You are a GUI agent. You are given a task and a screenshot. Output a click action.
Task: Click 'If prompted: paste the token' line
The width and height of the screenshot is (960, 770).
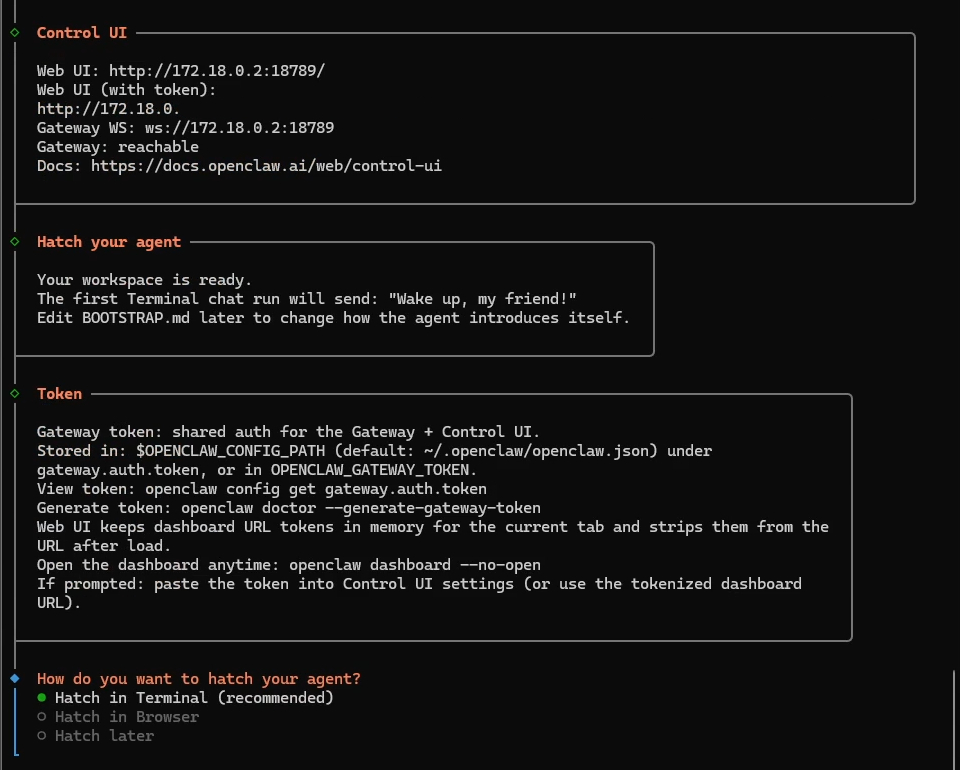[419, 583]
